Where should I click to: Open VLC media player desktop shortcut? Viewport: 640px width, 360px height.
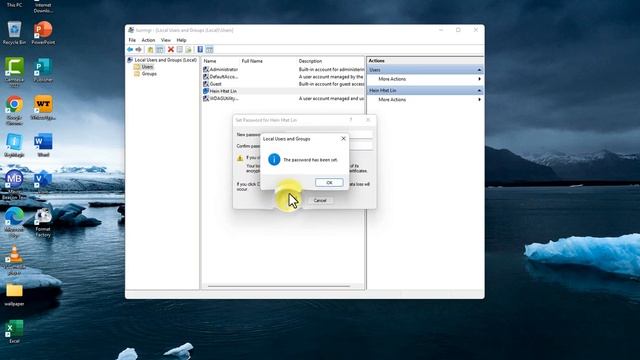pyautogui.click(x=14, y=260)
